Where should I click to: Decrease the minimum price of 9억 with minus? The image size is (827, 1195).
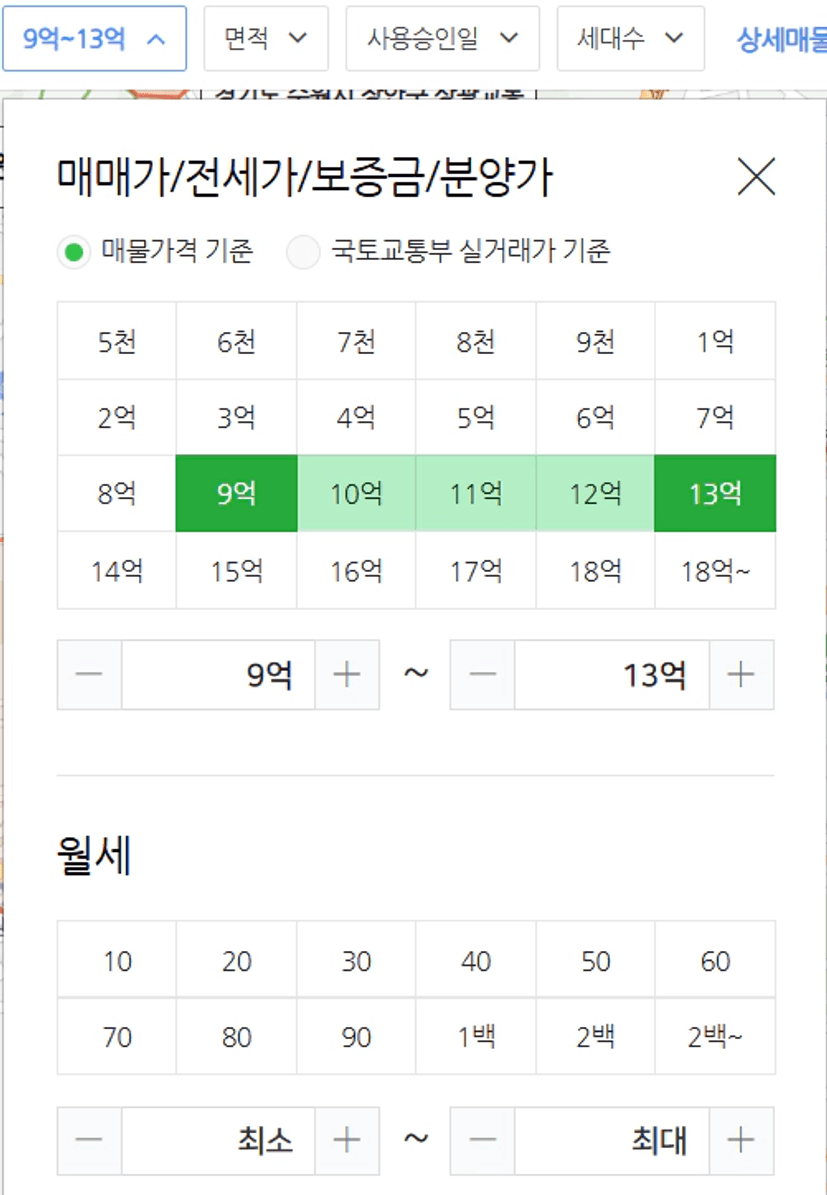pyautogui.click(x=89, y=674)
